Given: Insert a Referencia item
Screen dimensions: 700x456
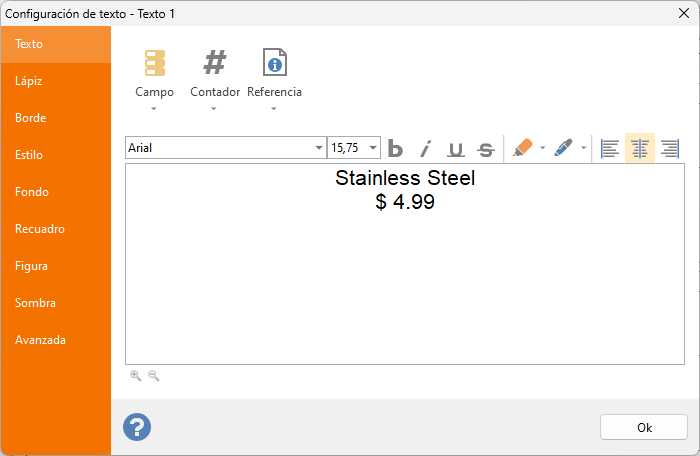Looking at the screenshot, I should (274, 79).
